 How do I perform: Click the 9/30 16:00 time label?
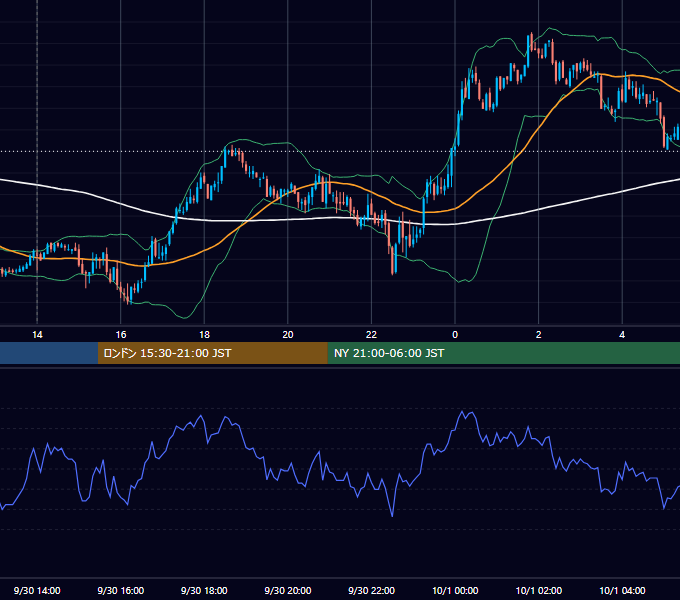click(x=121, y=590)
